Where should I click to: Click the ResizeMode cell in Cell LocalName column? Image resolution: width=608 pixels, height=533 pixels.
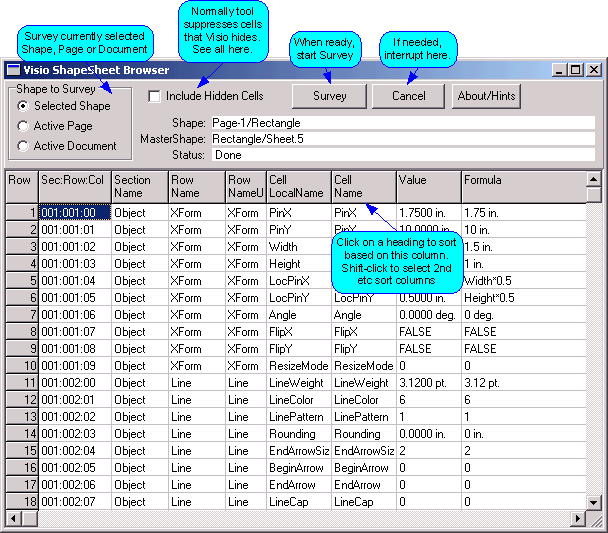pos(299,366)
